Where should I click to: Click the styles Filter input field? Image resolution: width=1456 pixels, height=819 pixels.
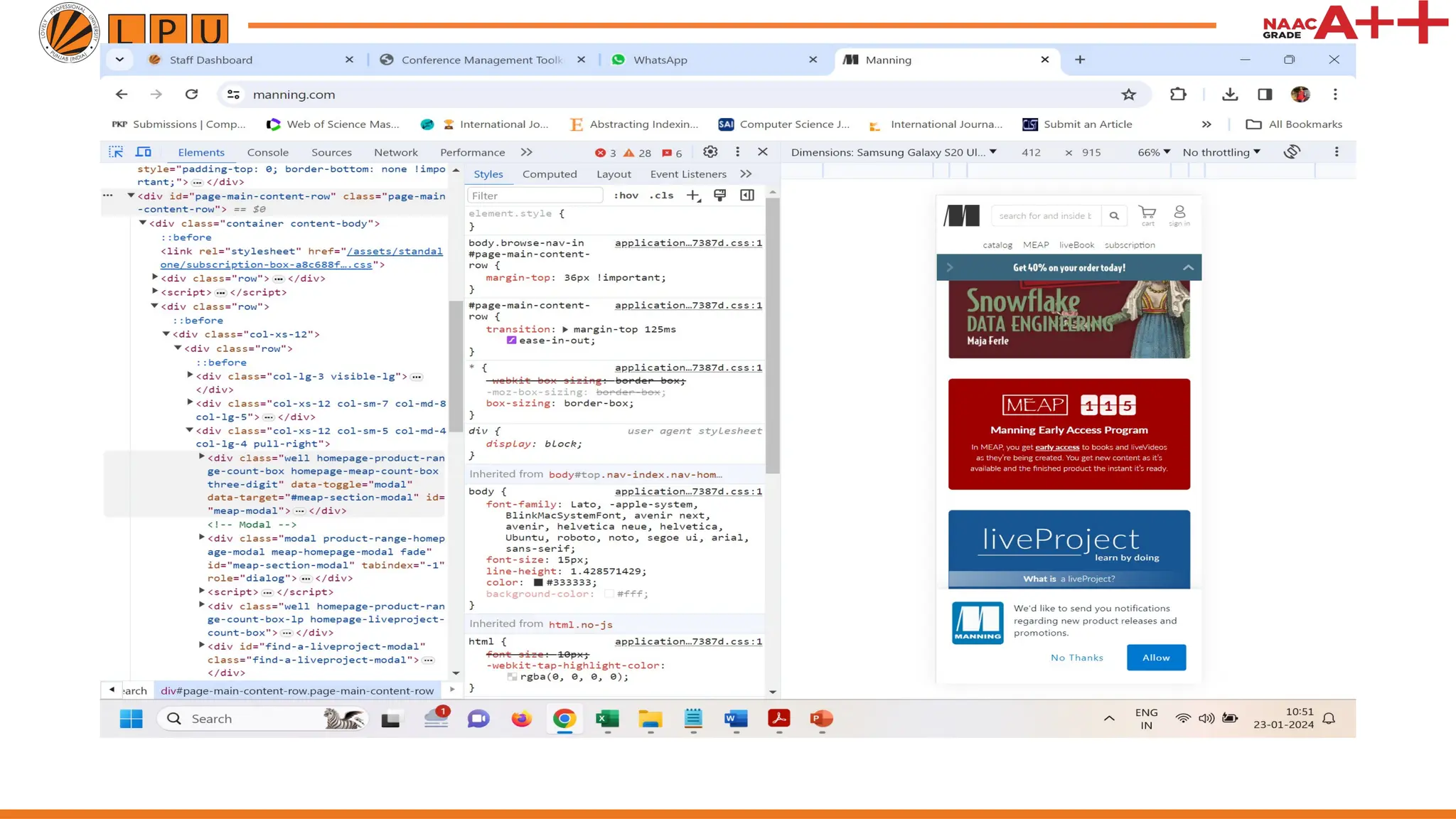tap(535, 196)
